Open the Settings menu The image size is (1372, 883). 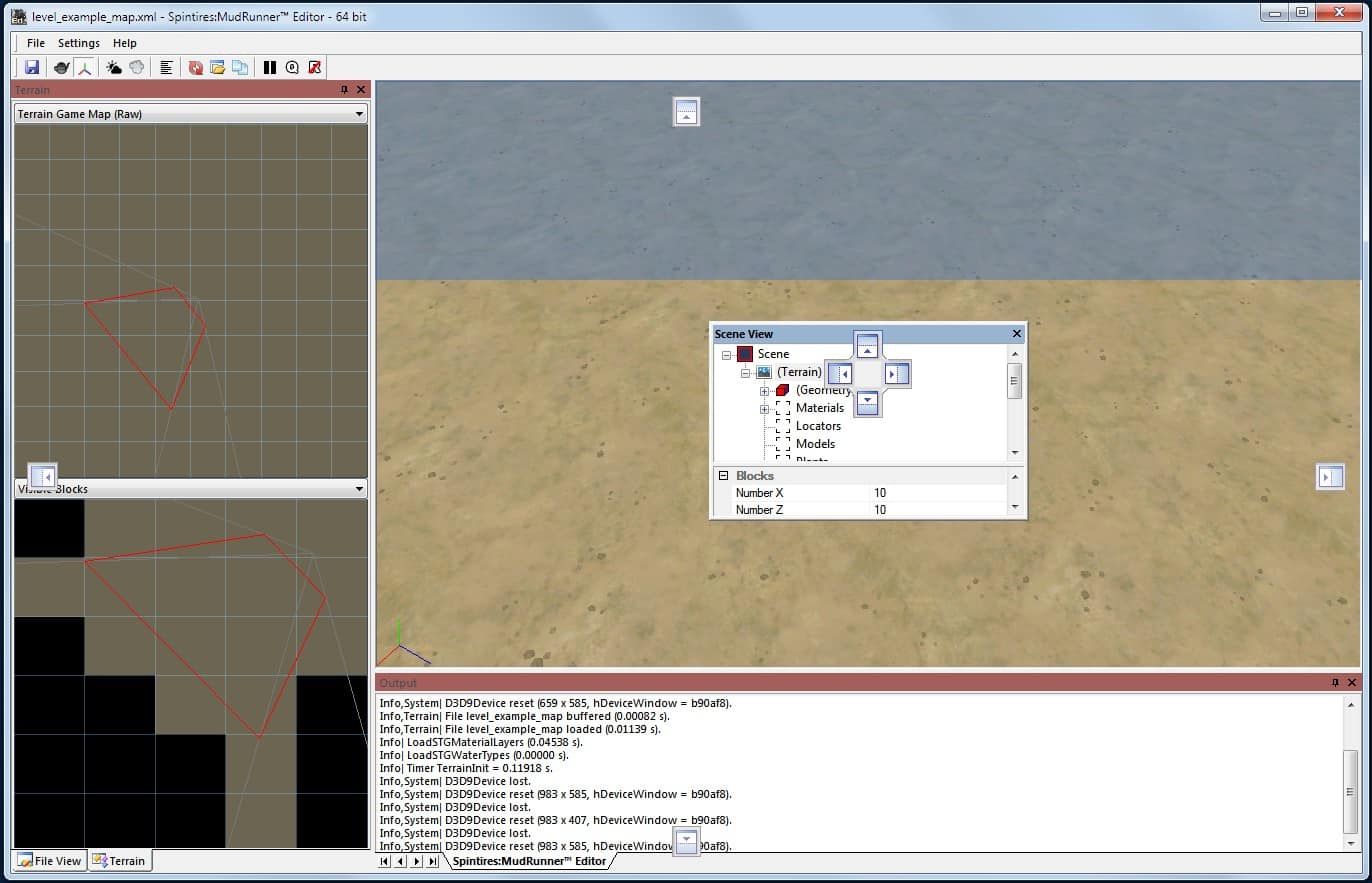78,43
